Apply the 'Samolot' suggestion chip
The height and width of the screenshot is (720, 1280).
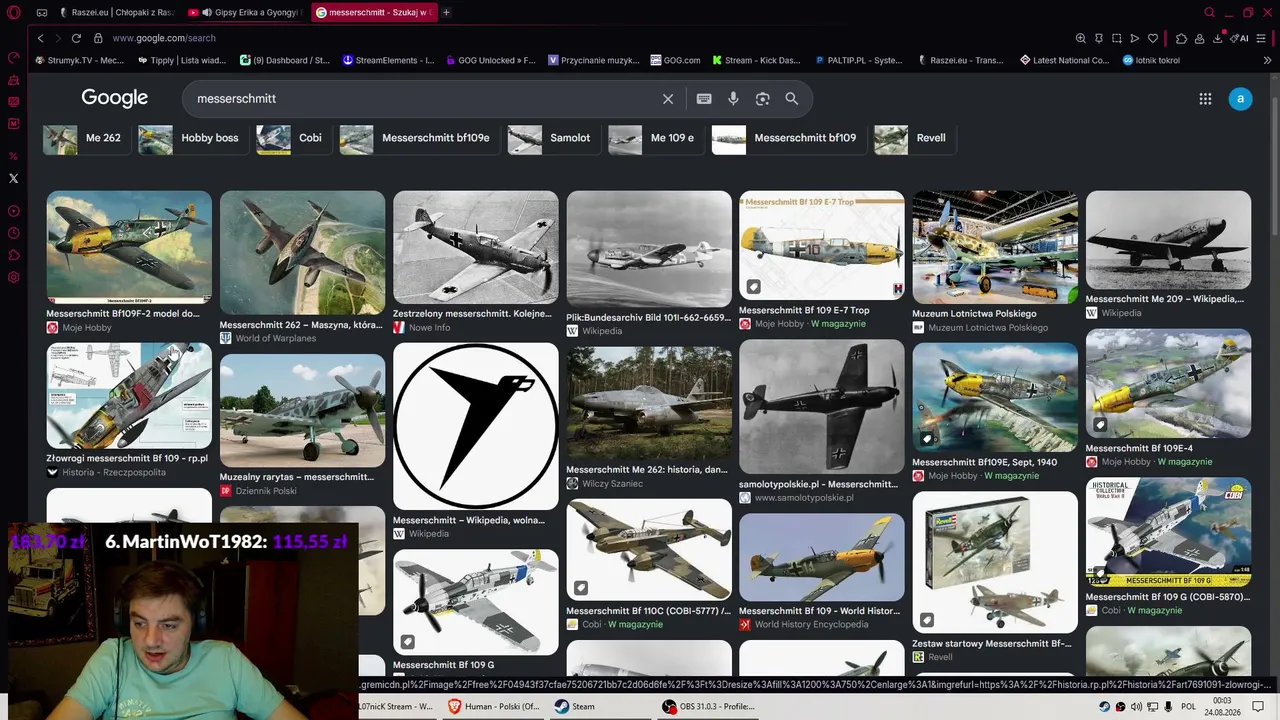553,138
